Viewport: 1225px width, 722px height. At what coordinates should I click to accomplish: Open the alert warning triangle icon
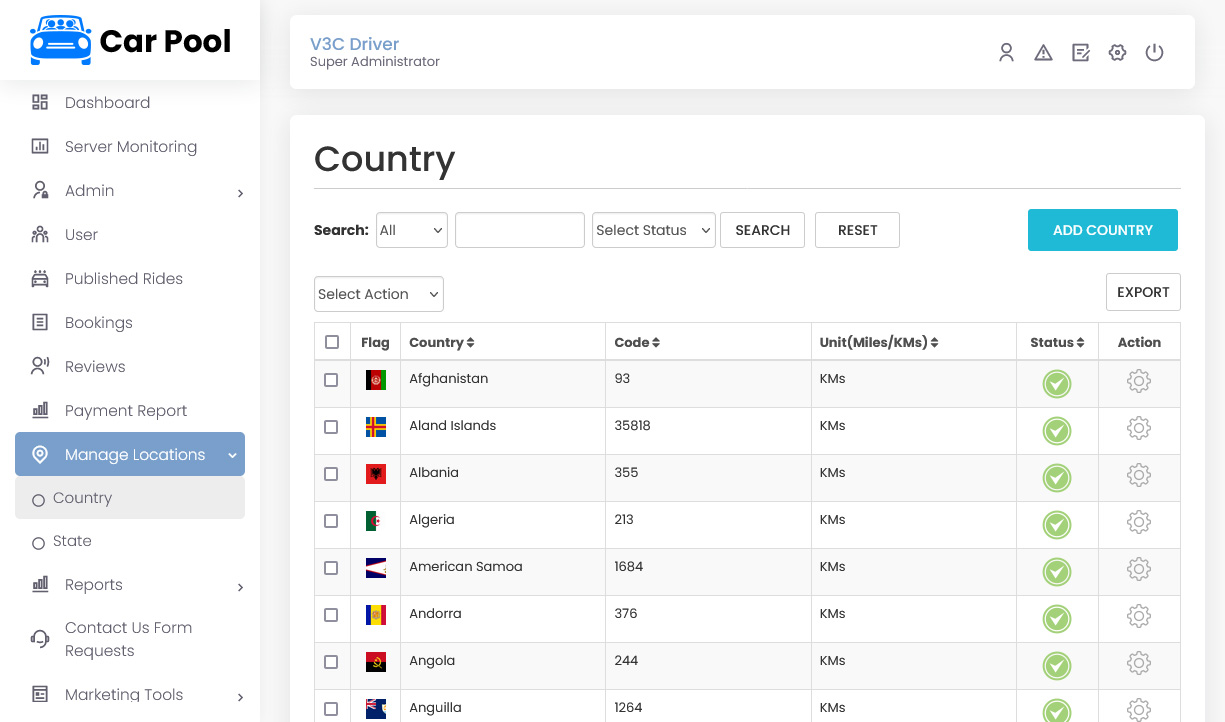[1043, 53]
